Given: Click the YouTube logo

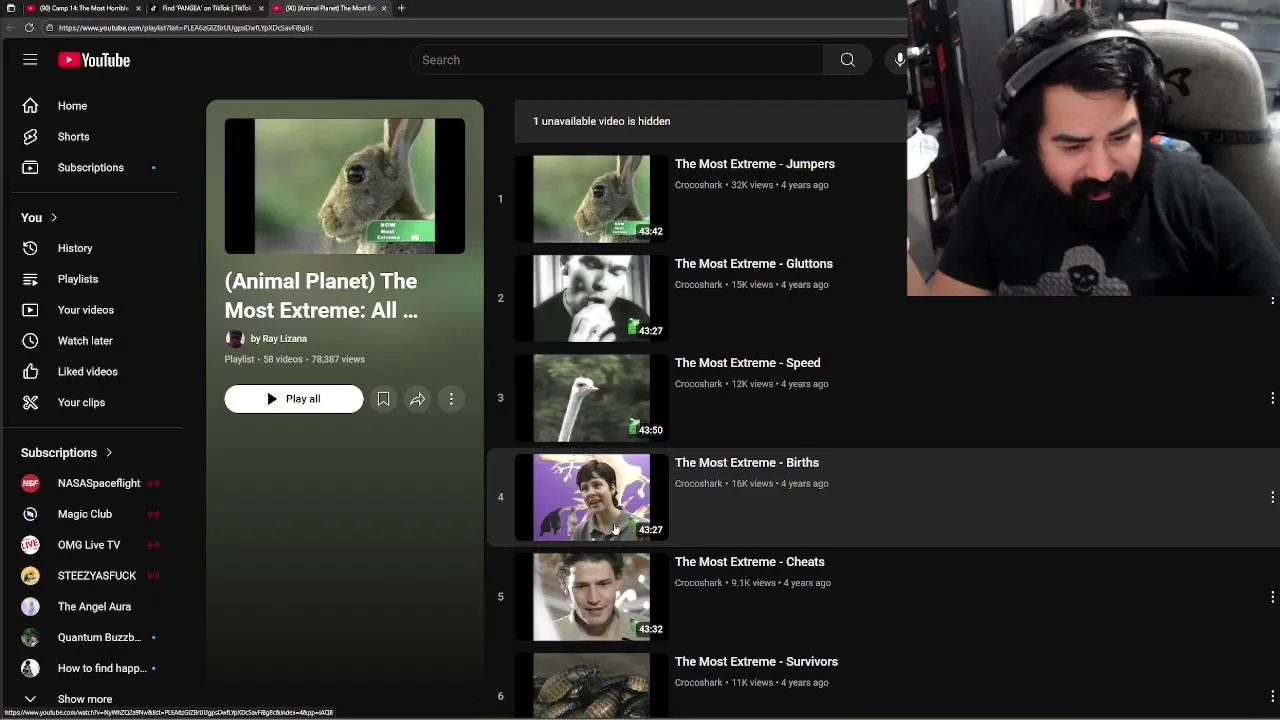Looking at the screenshot, I should coord(94,60).
